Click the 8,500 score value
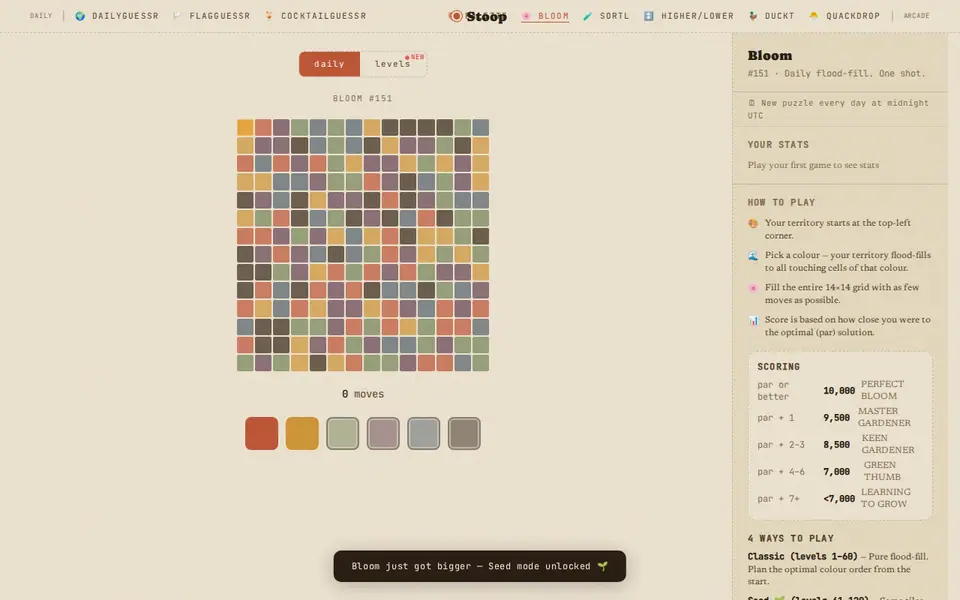The width and height of the screenshot is (960, 600). tap(836, 444)
